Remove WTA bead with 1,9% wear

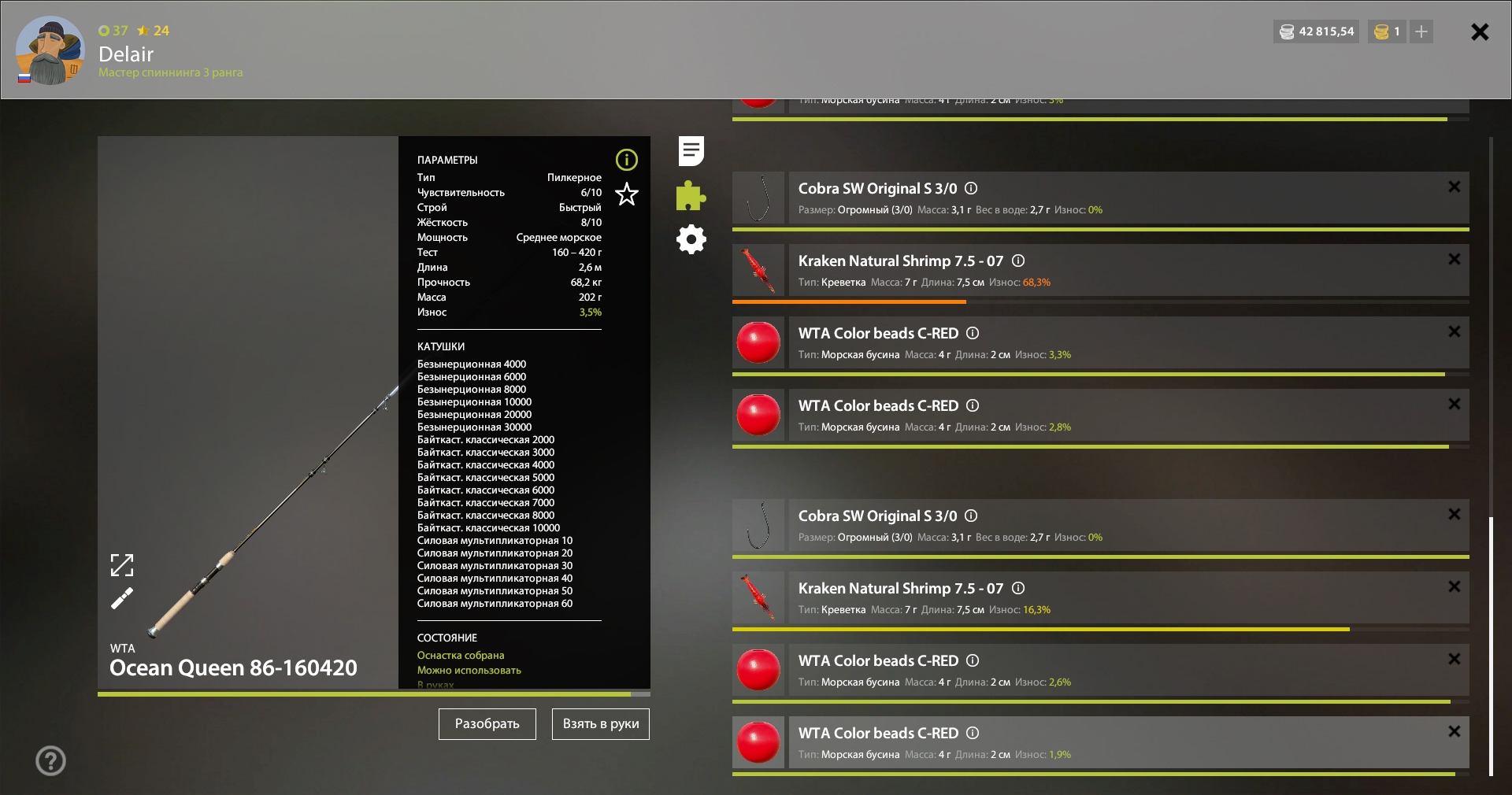click(x=1455, y=731)
